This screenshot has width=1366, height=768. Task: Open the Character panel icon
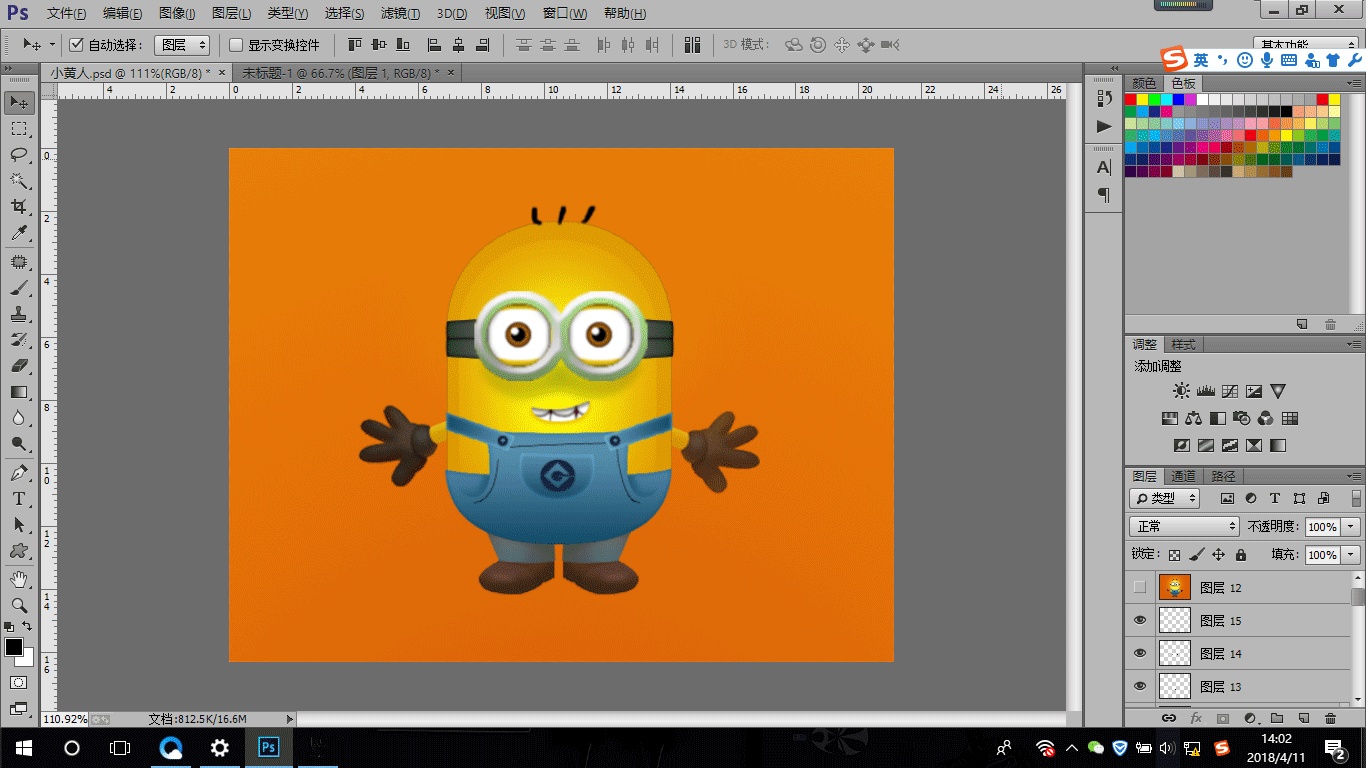1104,167
